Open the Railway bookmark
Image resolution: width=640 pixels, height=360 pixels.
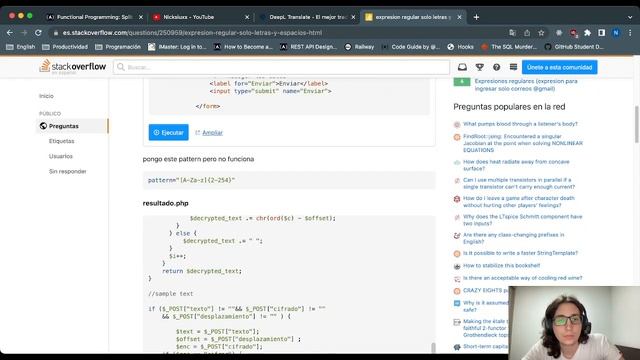360,47
